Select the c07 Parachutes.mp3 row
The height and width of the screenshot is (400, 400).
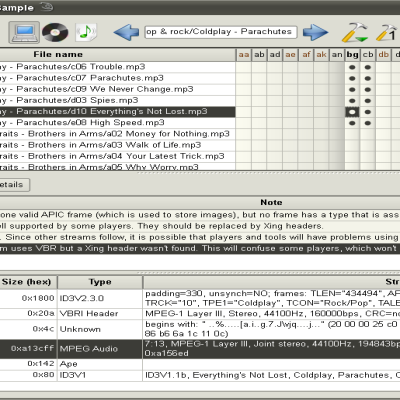(x=117, y=78)
